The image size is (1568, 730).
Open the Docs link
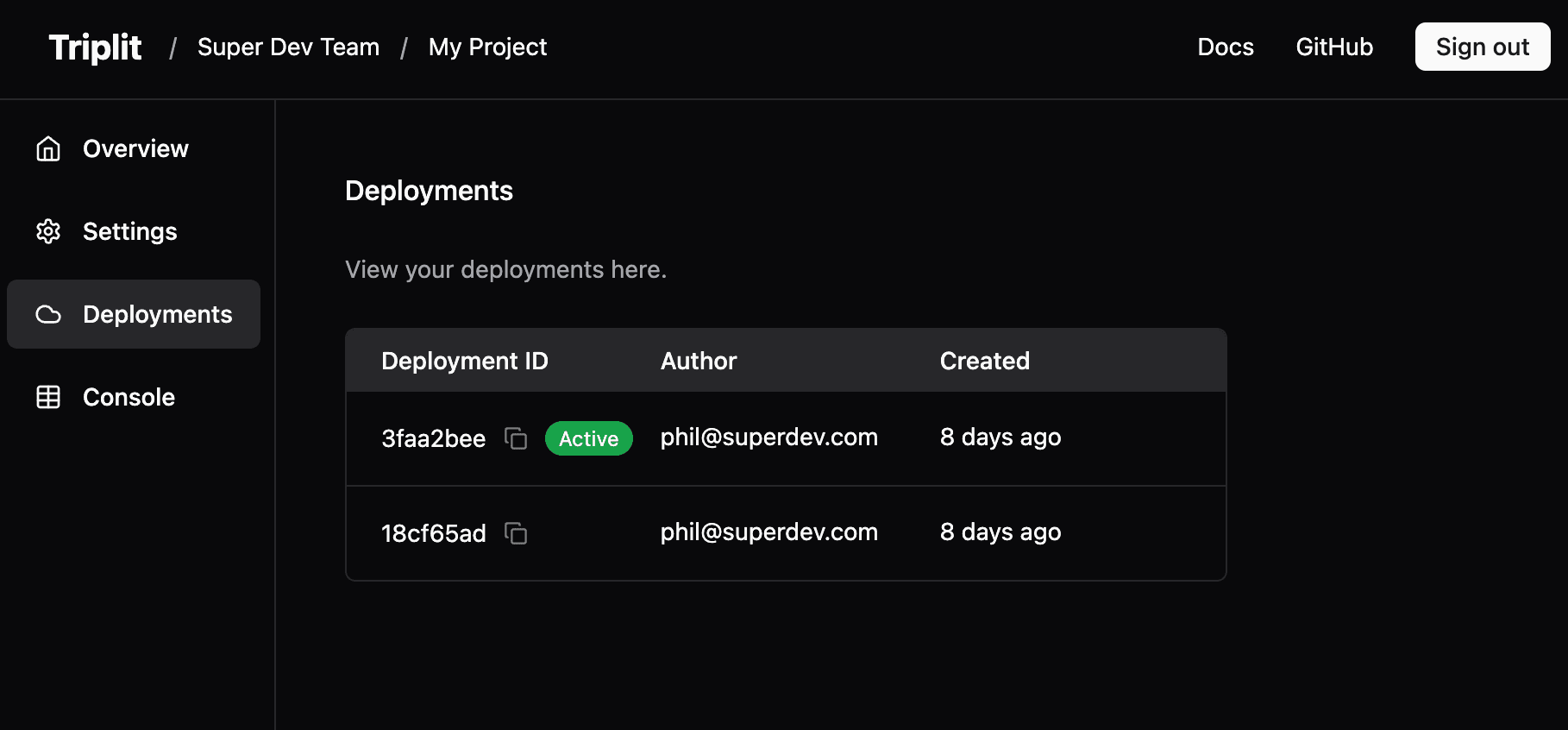(1226, 47)
